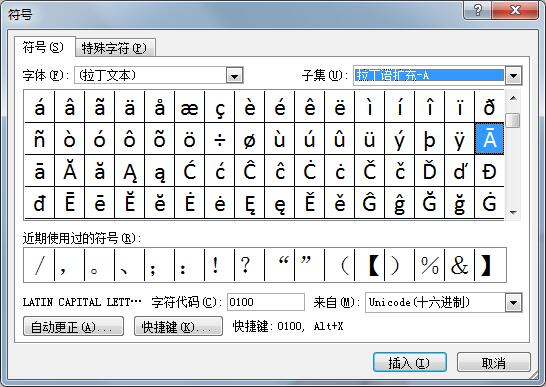
Task: Pick recent symbol exclamation mark
Action: click(219, 265)
